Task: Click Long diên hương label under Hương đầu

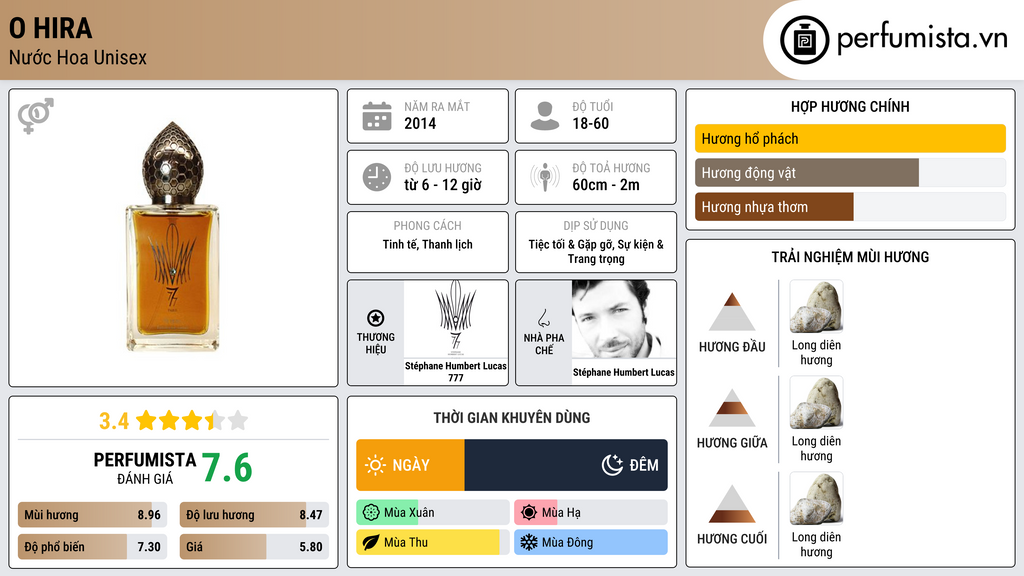Action: (816, 353)
